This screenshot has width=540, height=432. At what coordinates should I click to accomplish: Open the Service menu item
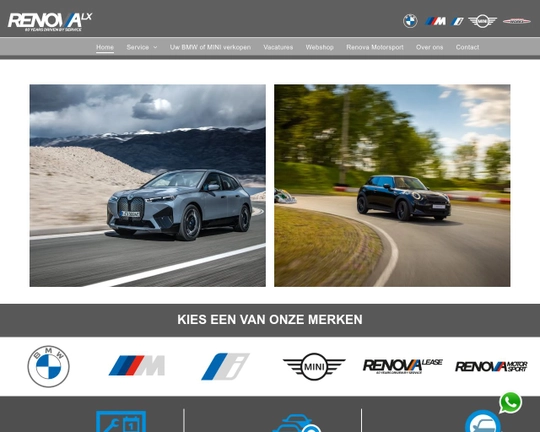138,47
